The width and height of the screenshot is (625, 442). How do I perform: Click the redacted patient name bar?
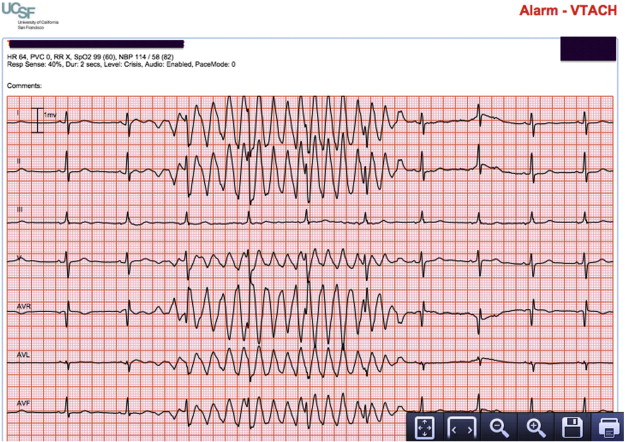[96, 44]
